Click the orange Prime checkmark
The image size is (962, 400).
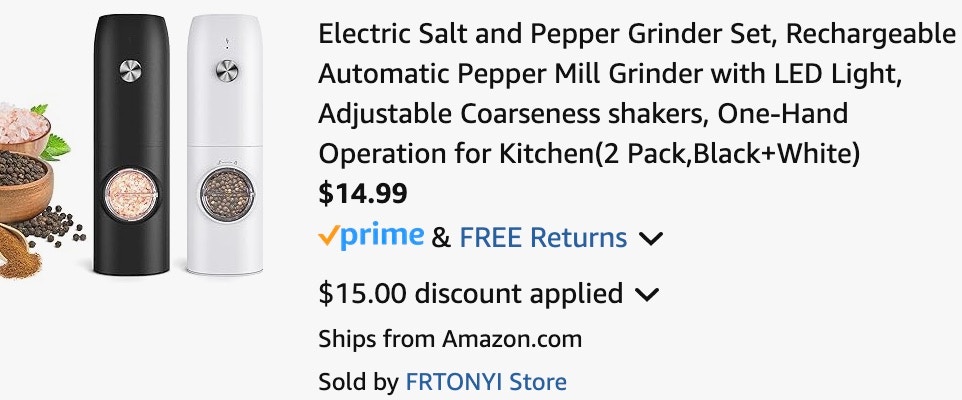point(328,237)
